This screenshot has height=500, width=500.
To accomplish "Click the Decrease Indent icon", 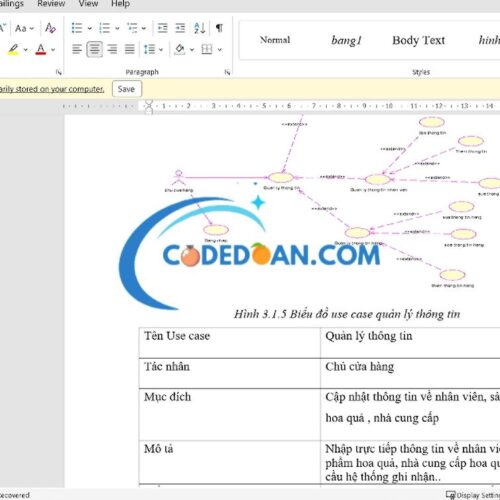I will pyautogui.click(x=162, y=28).
